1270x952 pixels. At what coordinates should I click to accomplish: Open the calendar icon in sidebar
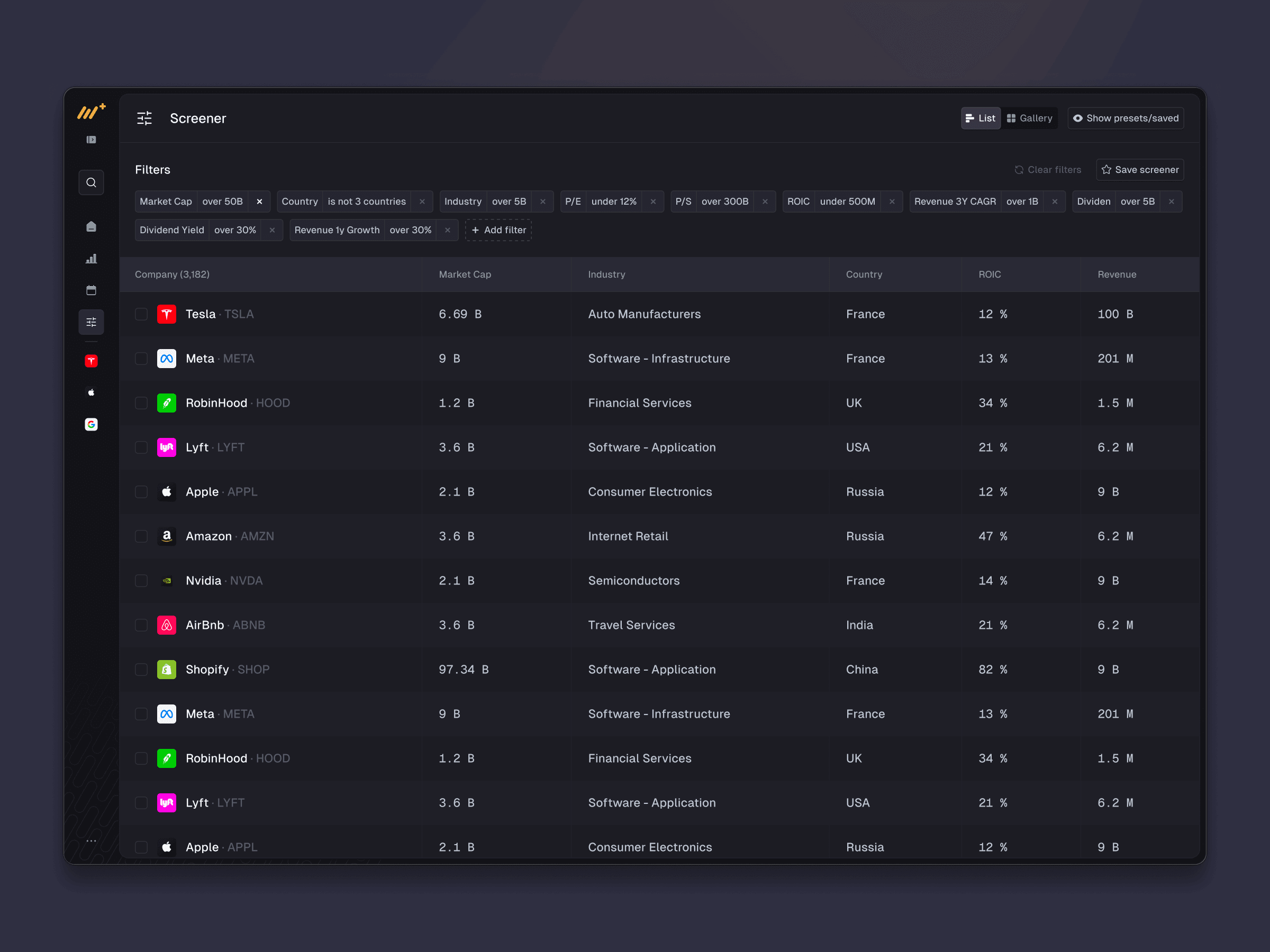[90, 290]
